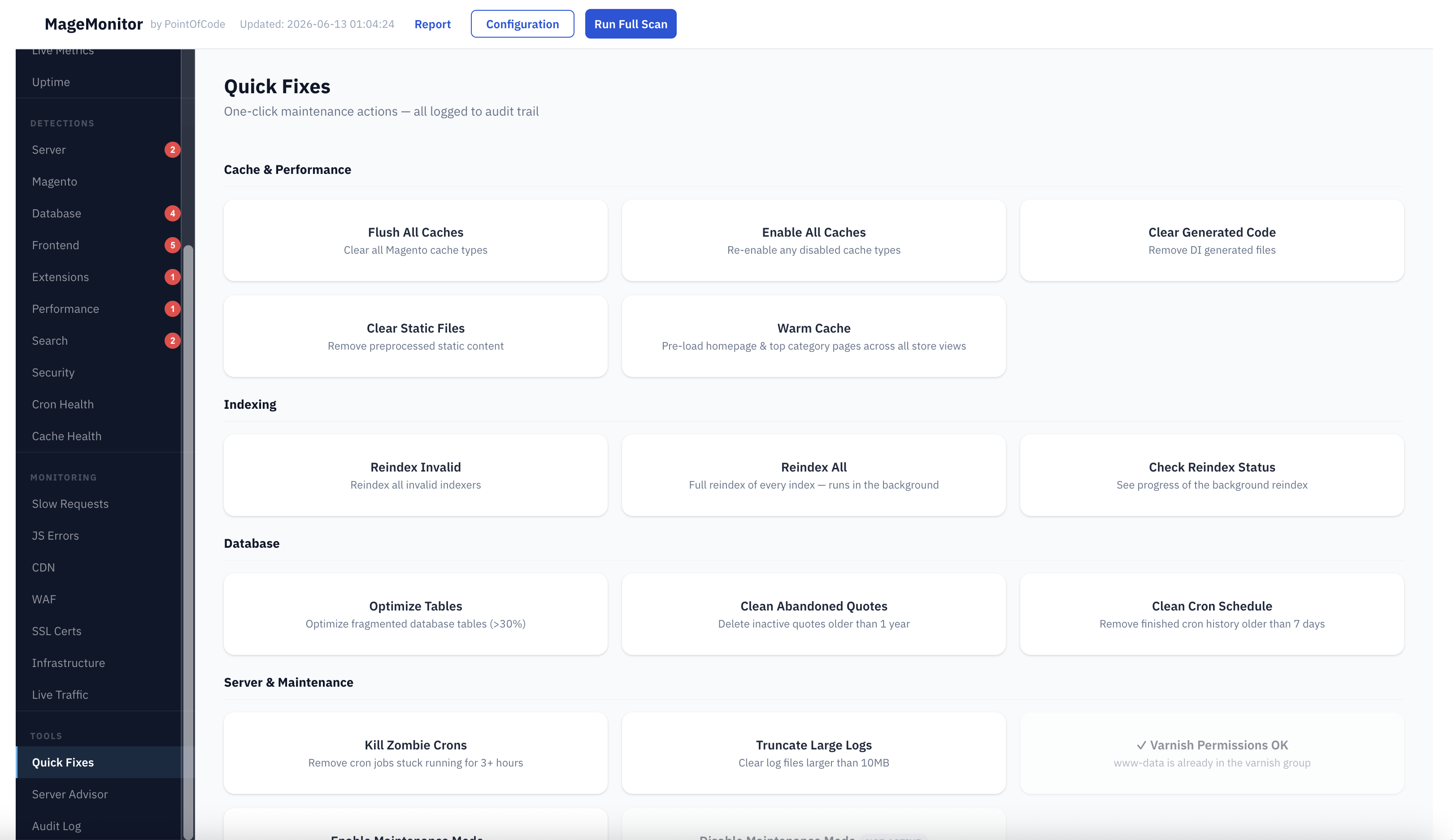Open the CDN monitoring page
This screenshot has height=840, width=1453.
[98, 567]
